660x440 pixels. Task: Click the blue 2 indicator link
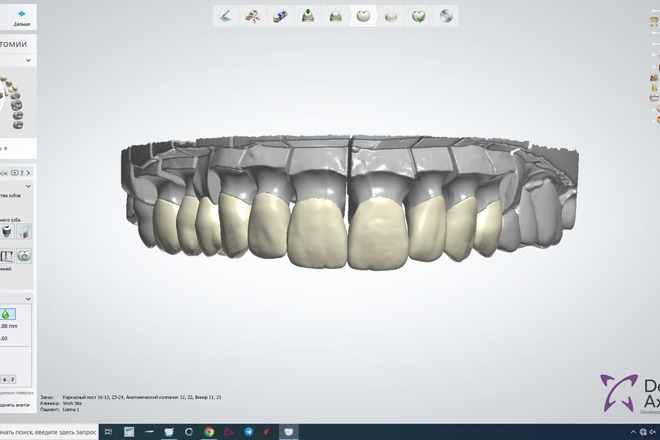coord(22,173)
